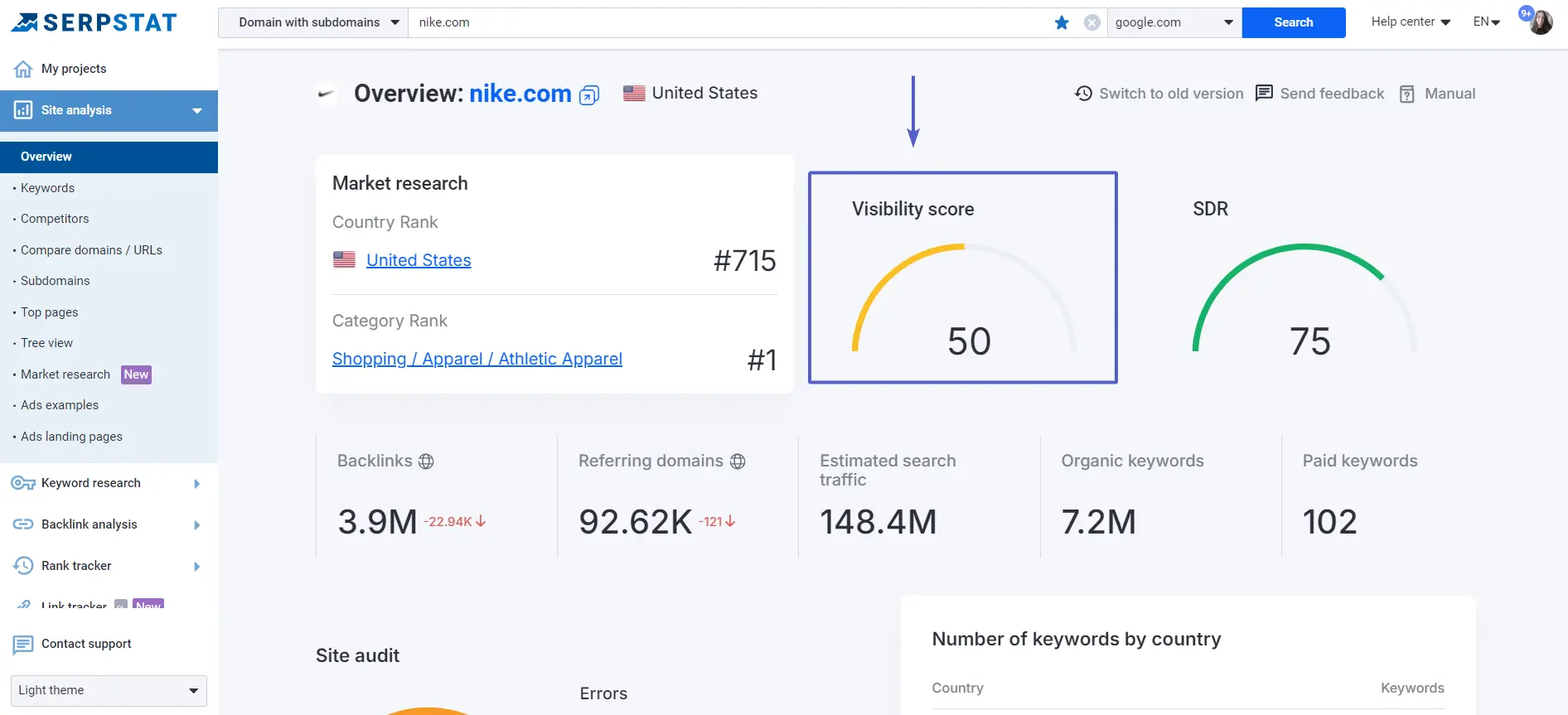The height and width of the screenshot is (715, 1568).
Task: Open the google.com search engine dropdown
Action: pyautogui.click(x=1174, y=22)
